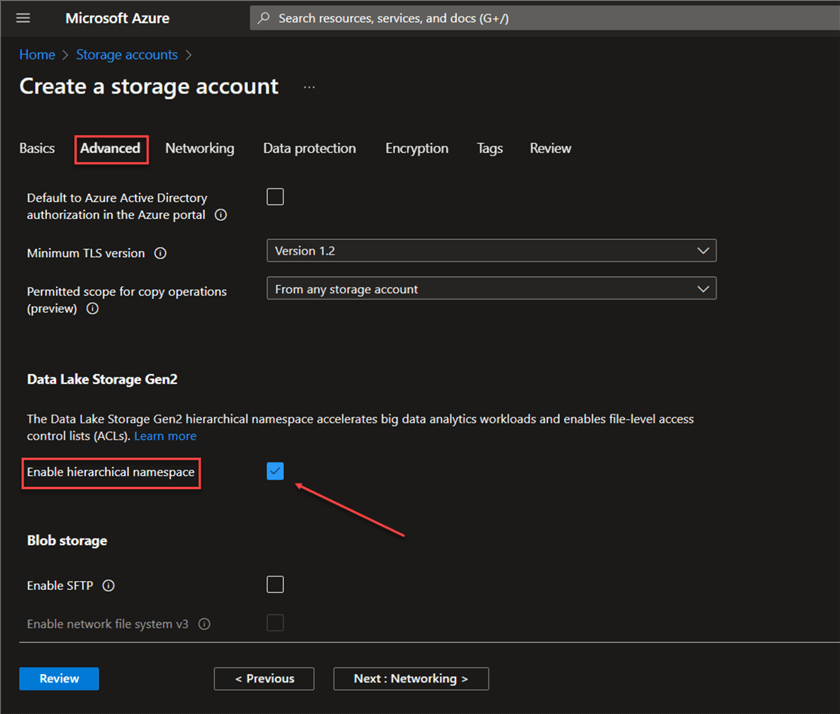Show info for Permitted scope for copy operations

[x=92, y=309]
